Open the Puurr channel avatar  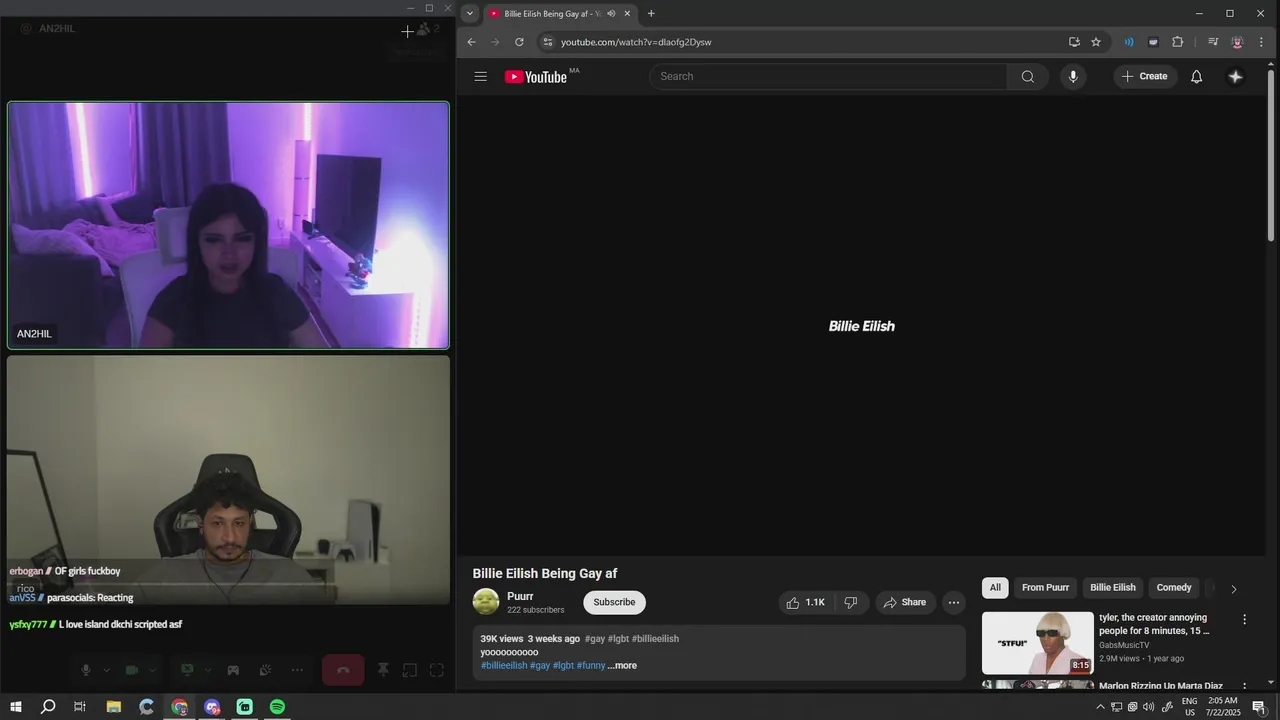click(x=486, y=602)
